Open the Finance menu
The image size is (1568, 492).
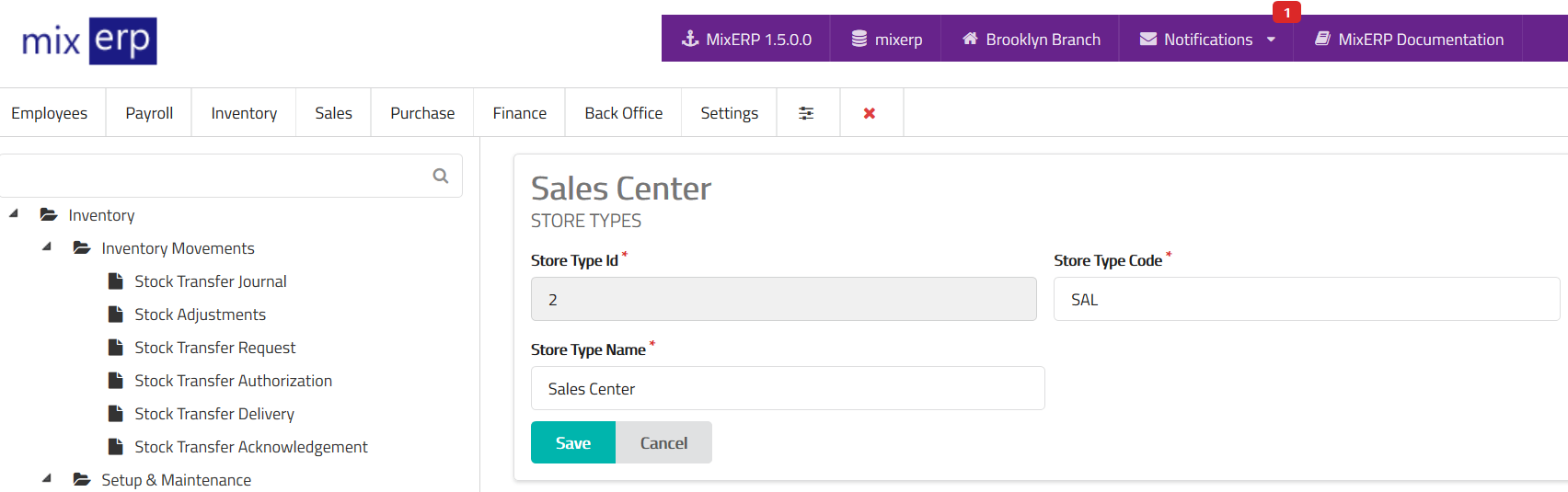(519, 113)
